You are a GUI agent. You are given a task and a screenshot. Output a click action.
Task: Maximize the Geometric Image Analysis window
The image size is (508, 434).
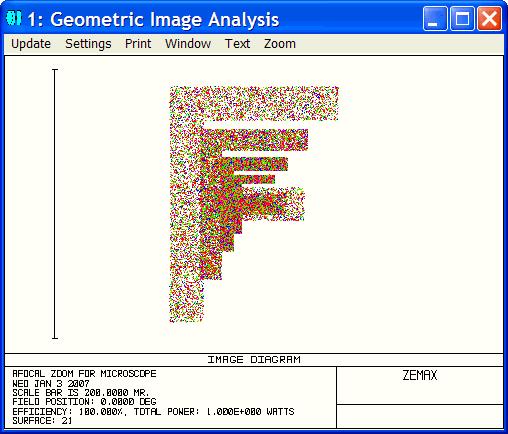click(462, 19)
